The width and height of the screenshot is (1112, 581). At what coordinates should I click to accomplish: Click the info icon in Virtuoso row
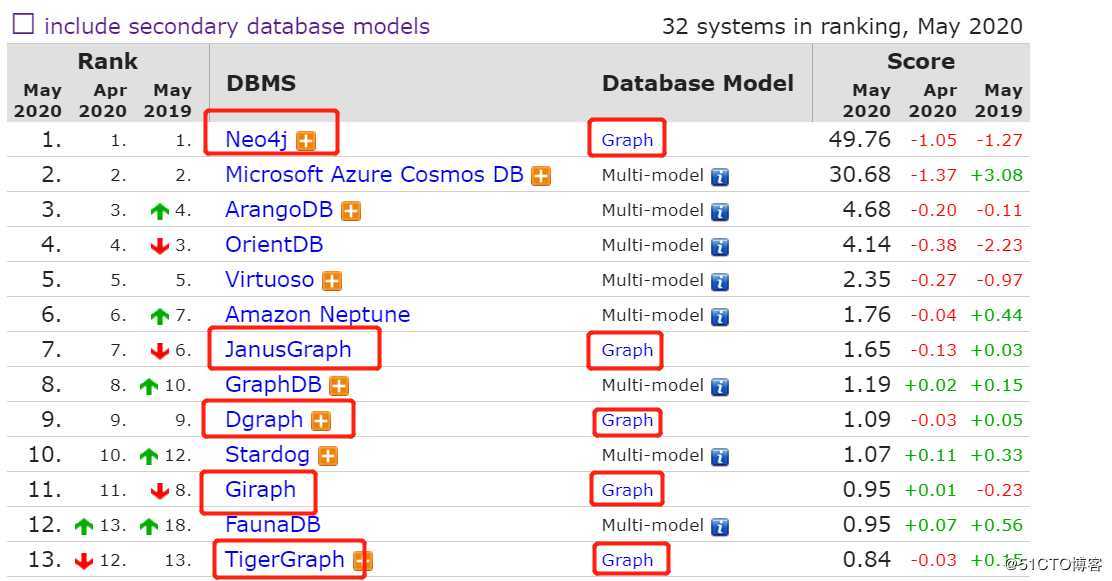coord(720,282)
